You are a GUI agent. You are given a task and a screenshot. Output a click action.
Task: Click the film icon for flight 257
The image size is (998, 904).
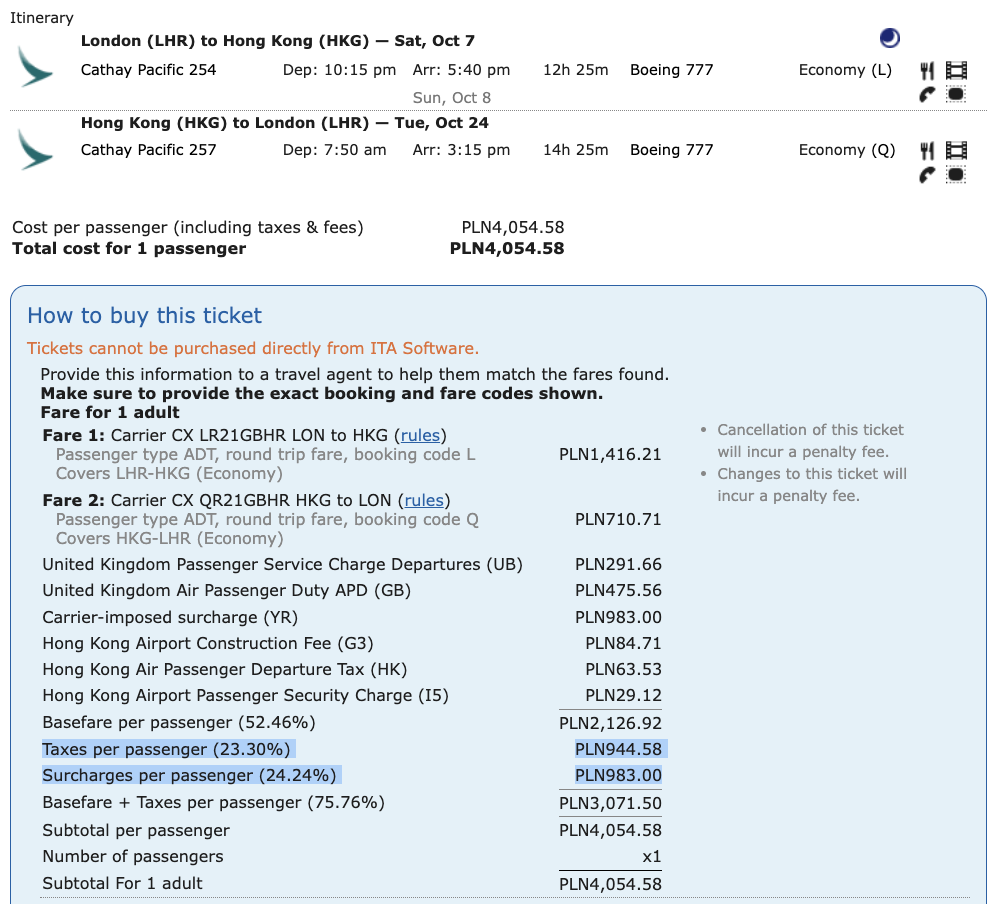(x=956, y=150)
